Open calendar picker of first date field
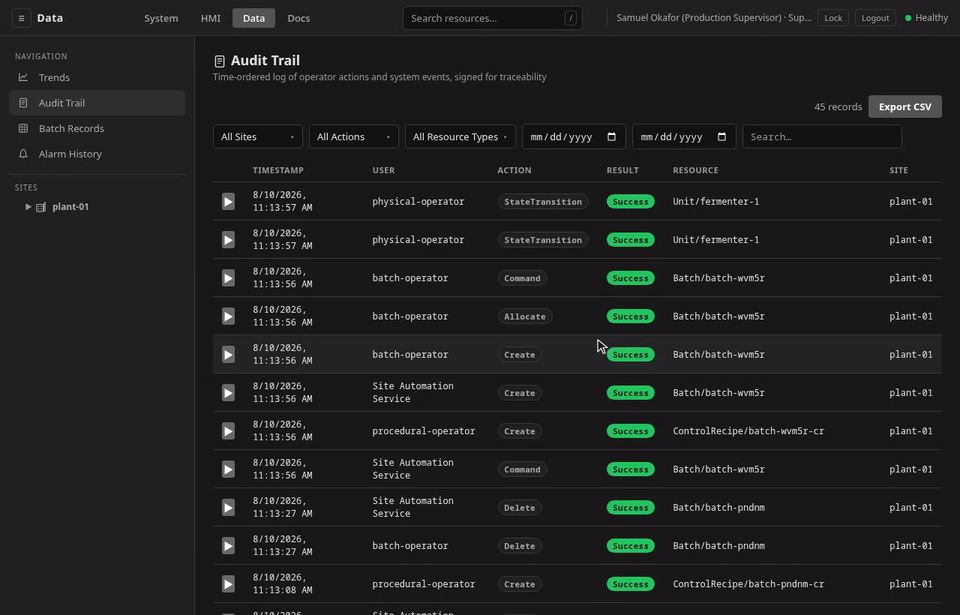Image resolution: width=960 pixels, height=615 pixels. 611,137
